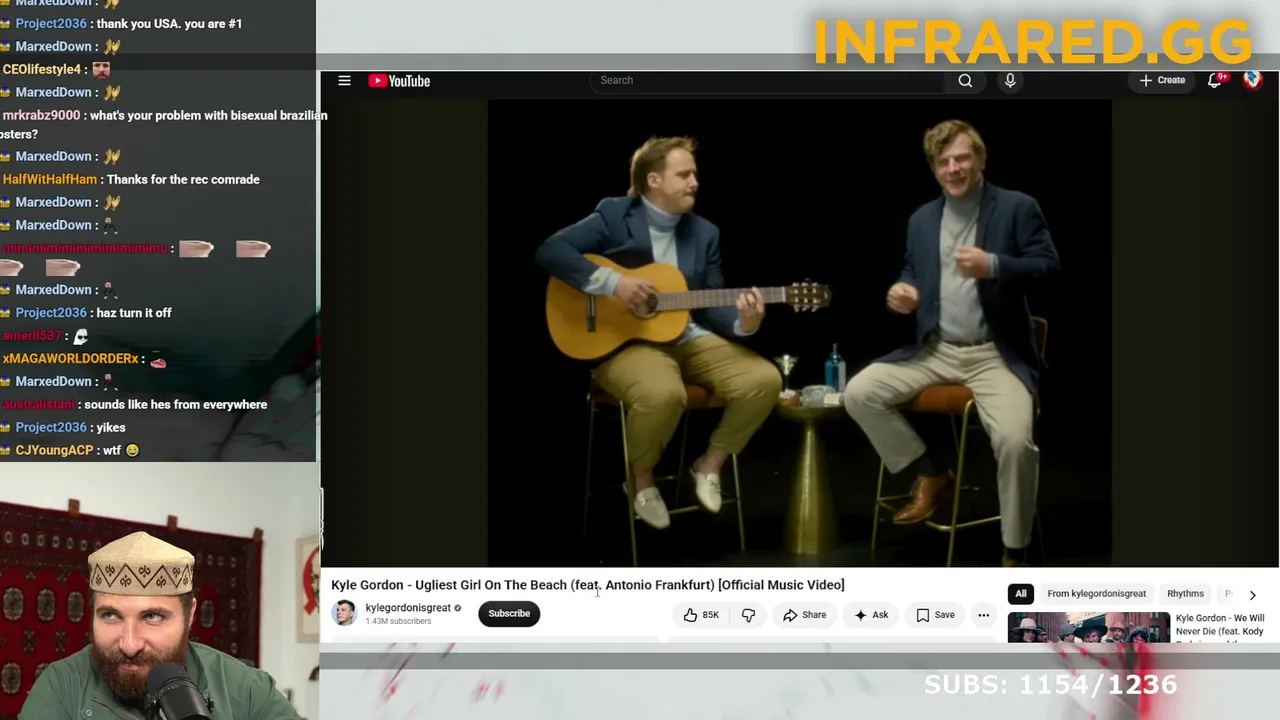
Task: Open the notifications bell
Action: pos(1214,81)
